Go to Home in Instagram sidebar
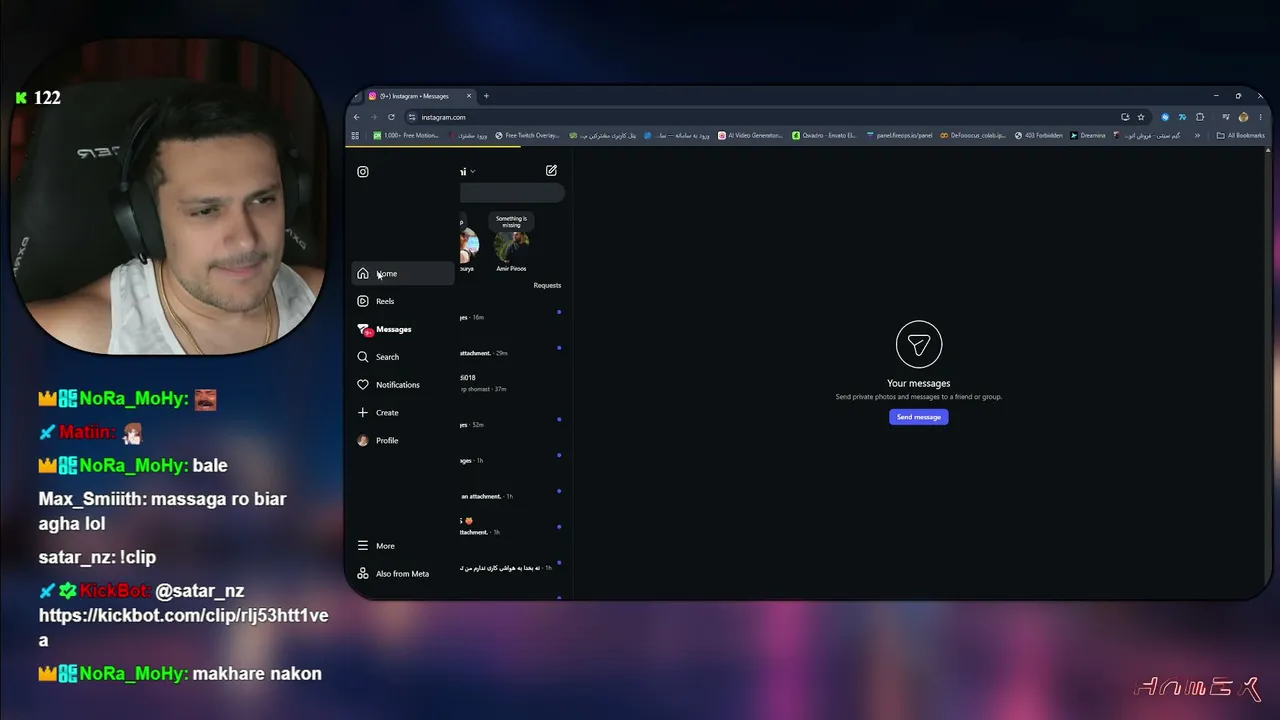1280x720 pixels. click(x=403, y=273)
